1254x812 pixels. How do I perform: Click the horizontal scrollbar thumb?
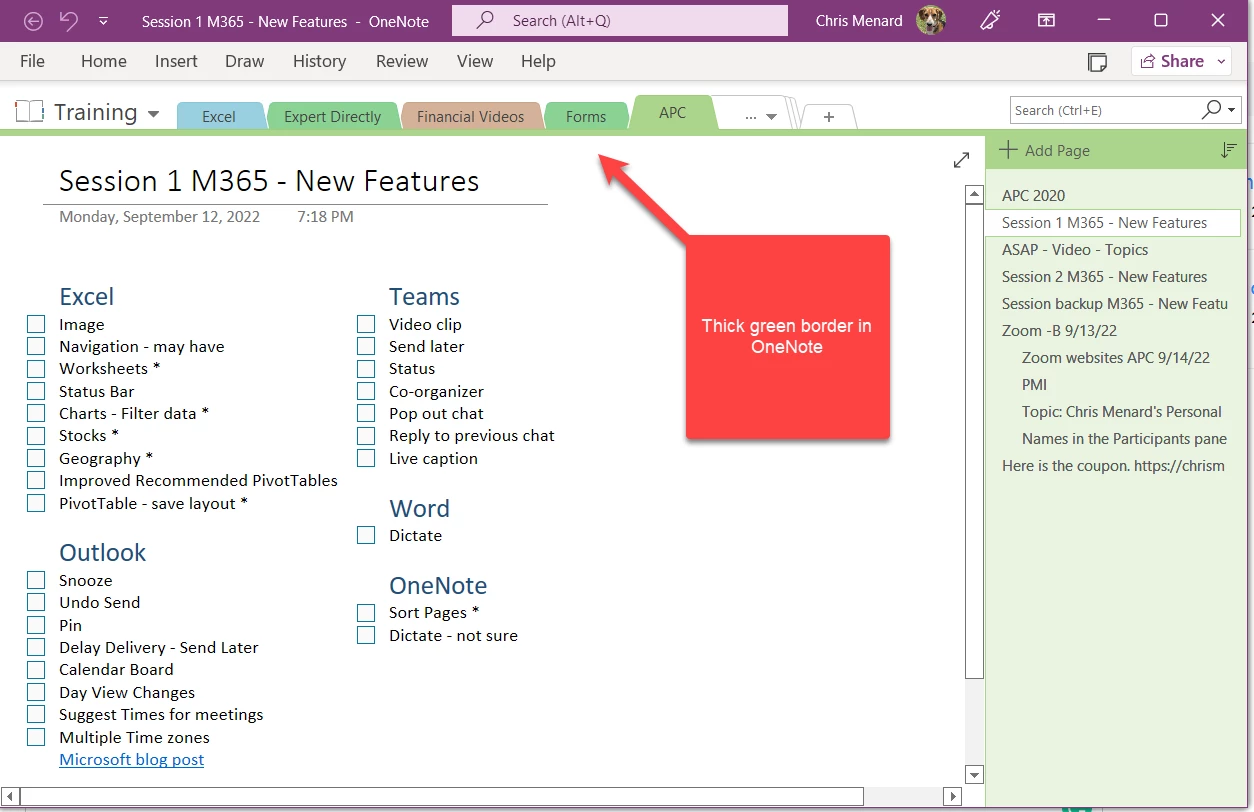(441, 797)
